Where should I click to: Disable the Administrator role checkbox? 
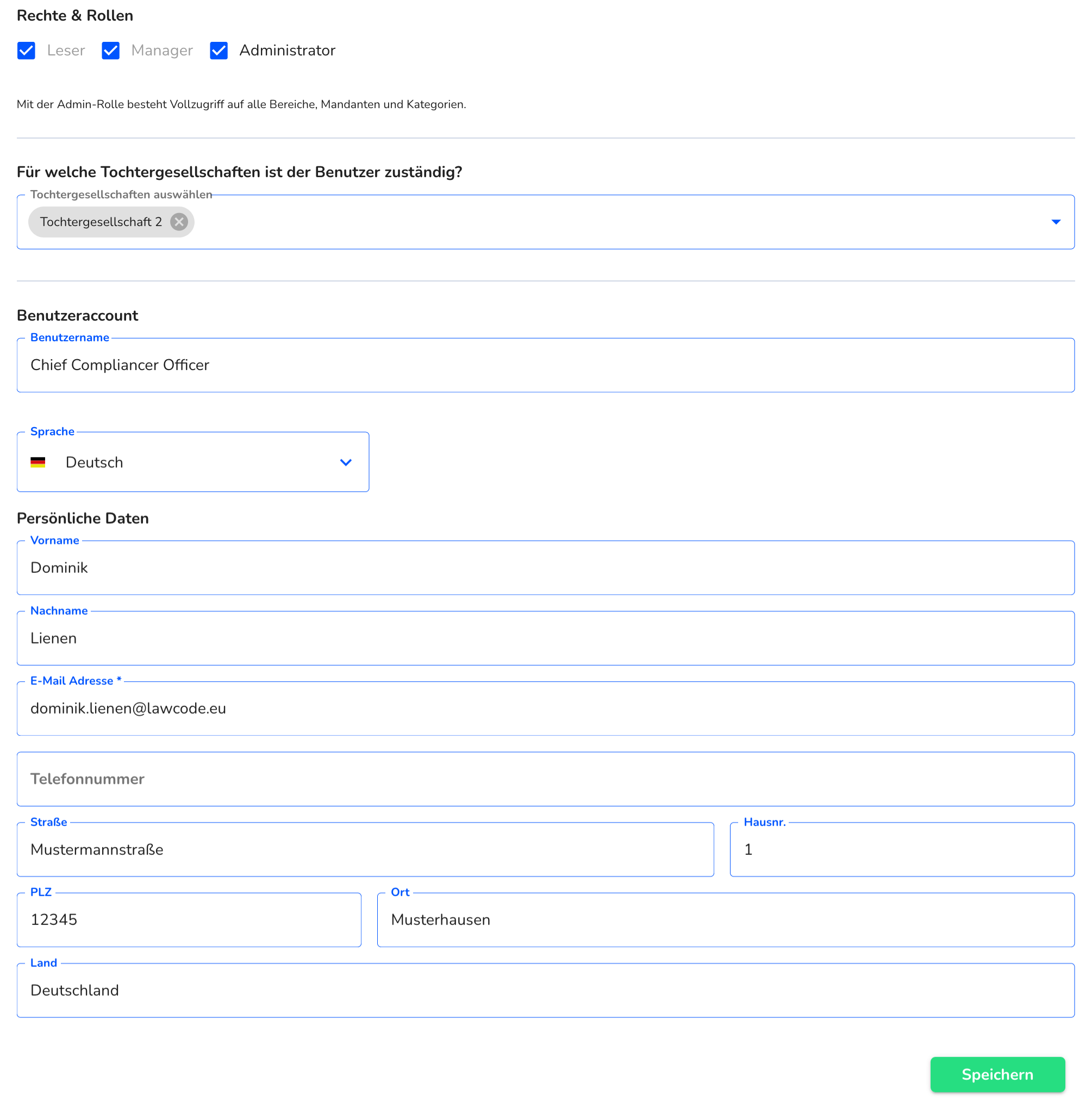tap(219, 51)
